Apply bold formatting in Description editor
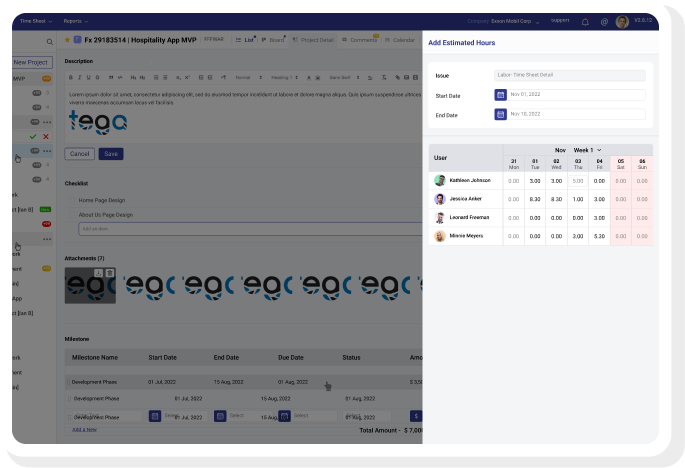The height and width of the screenshot is (468, 685). (71, 77)
